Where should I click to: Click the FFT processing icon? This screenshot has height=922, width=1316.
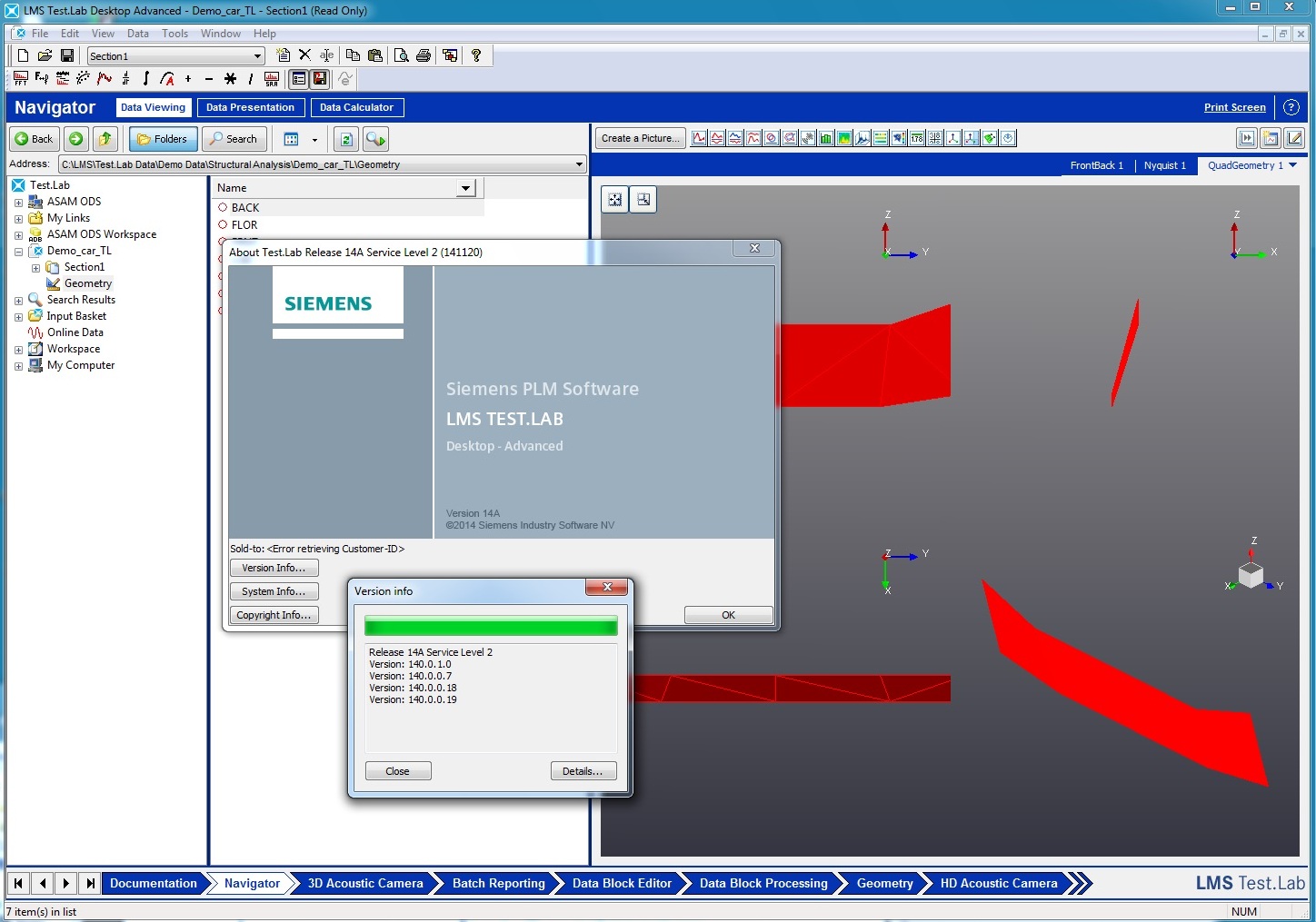pyautogui.click(x=21, y=79)
